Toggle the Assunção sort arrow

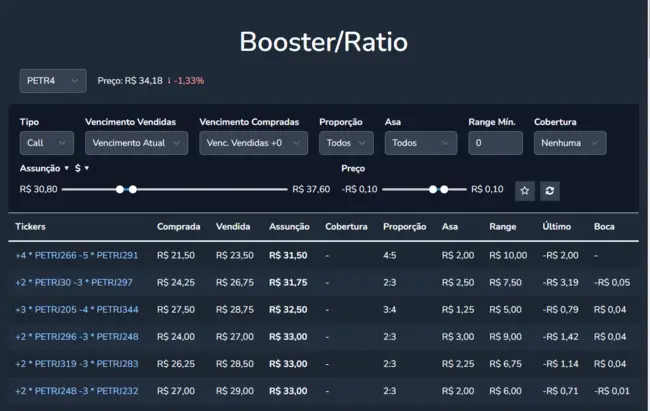tap(67, 168)
